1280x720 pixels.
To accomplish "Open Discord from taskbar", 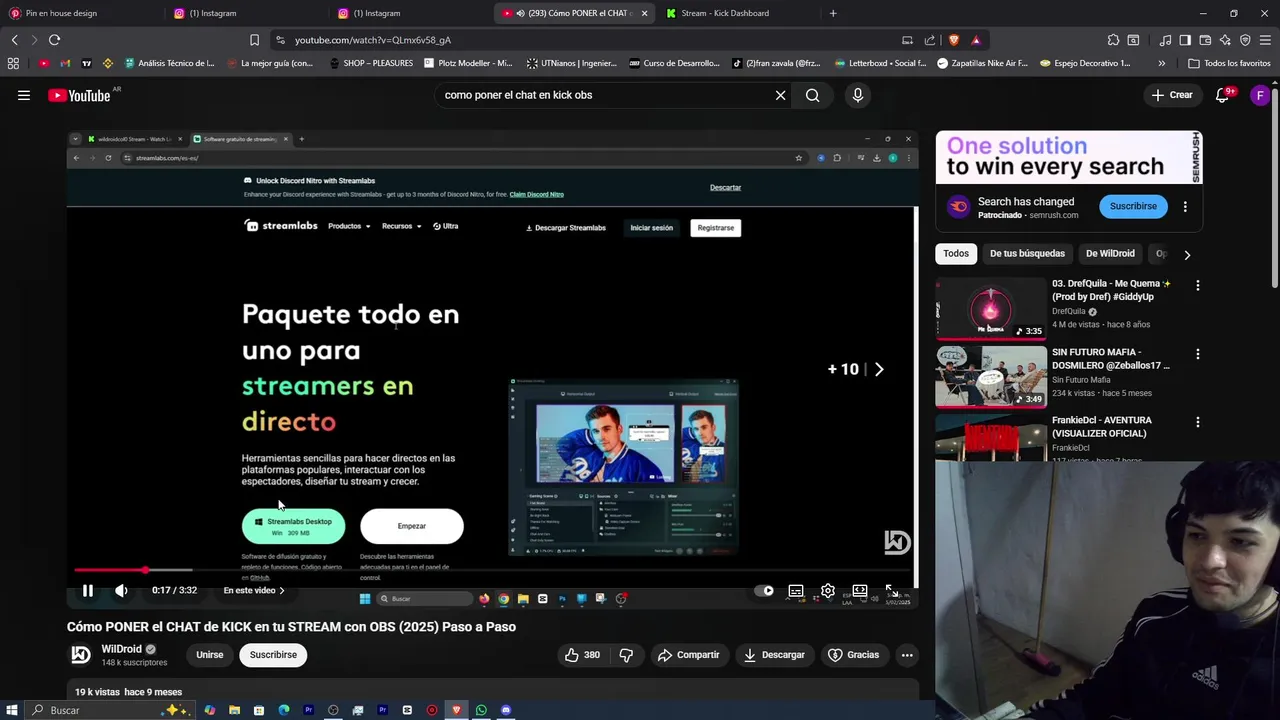I will 506,710.
